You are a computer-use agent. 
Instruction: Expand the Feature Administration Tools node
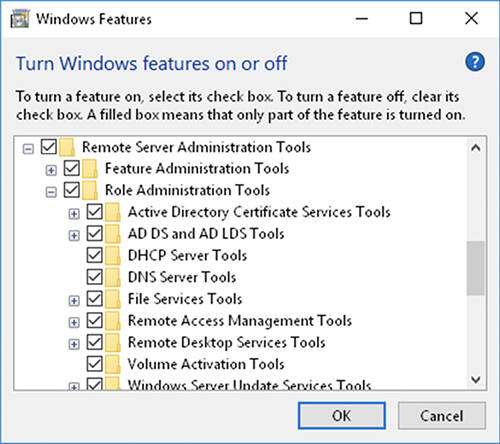click(x=51, y=170)
